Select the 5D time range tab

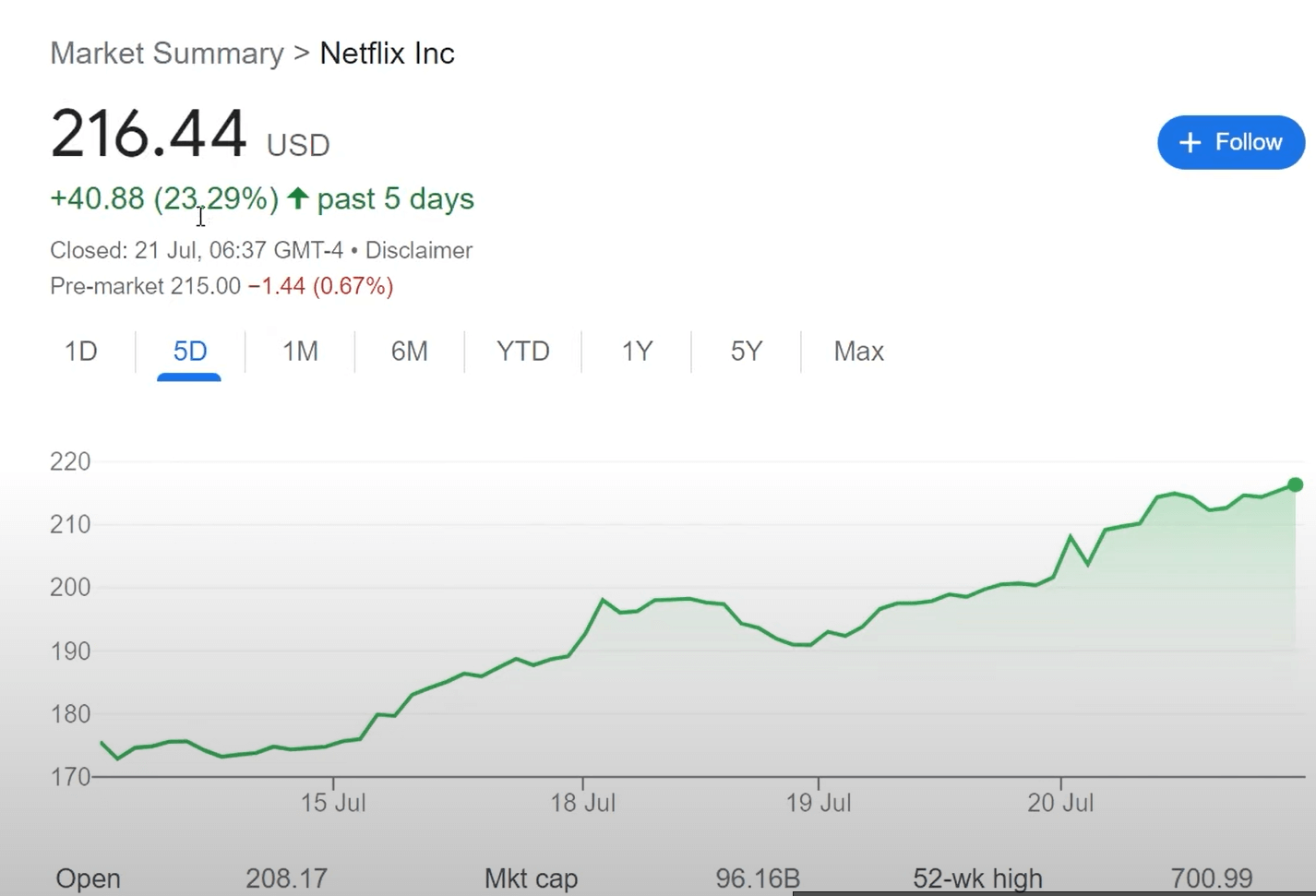pyautogui.click(x=190, y=351)
